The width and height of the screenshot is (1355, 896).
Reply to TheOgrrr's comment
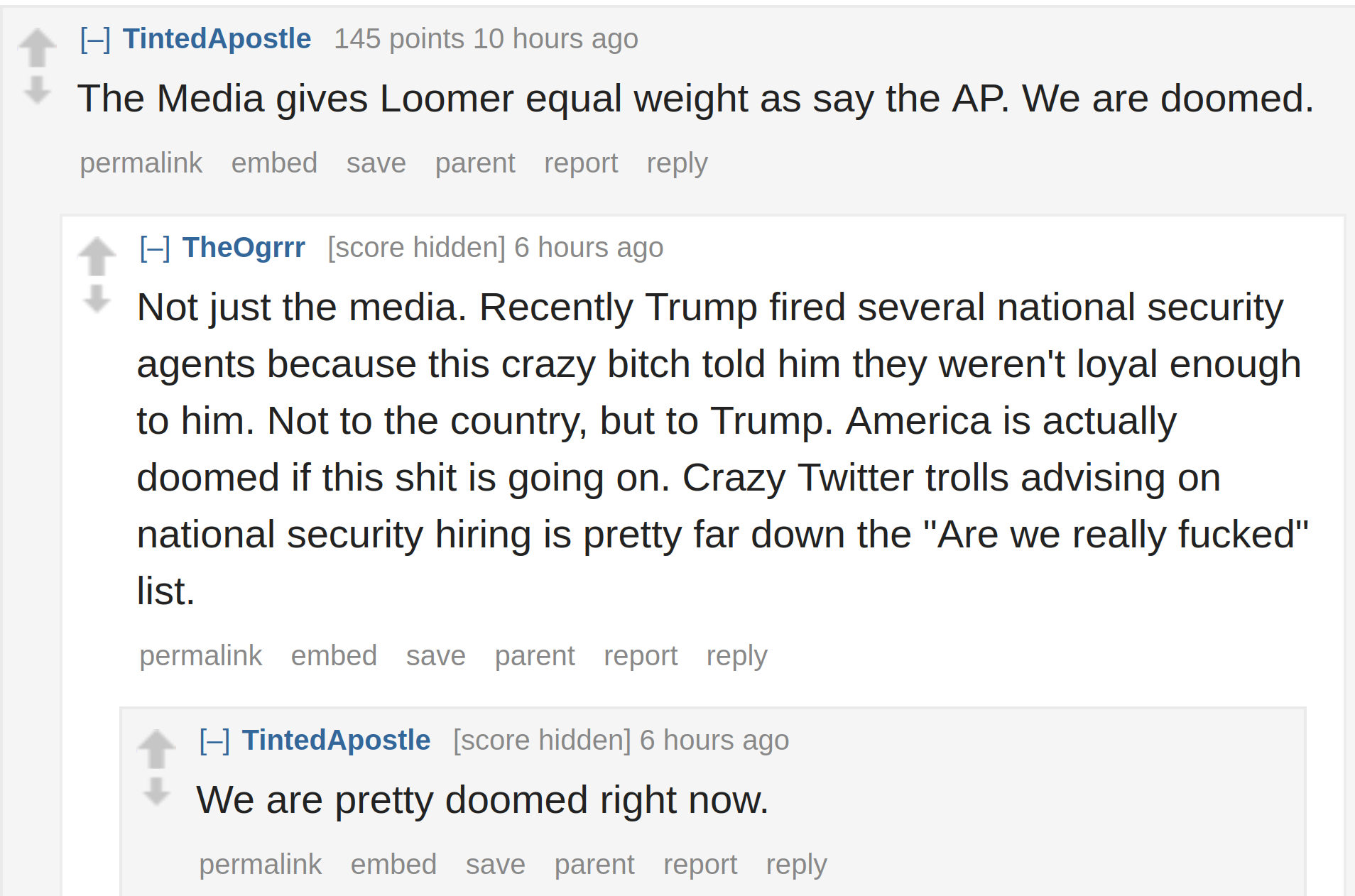pos(737,656)
